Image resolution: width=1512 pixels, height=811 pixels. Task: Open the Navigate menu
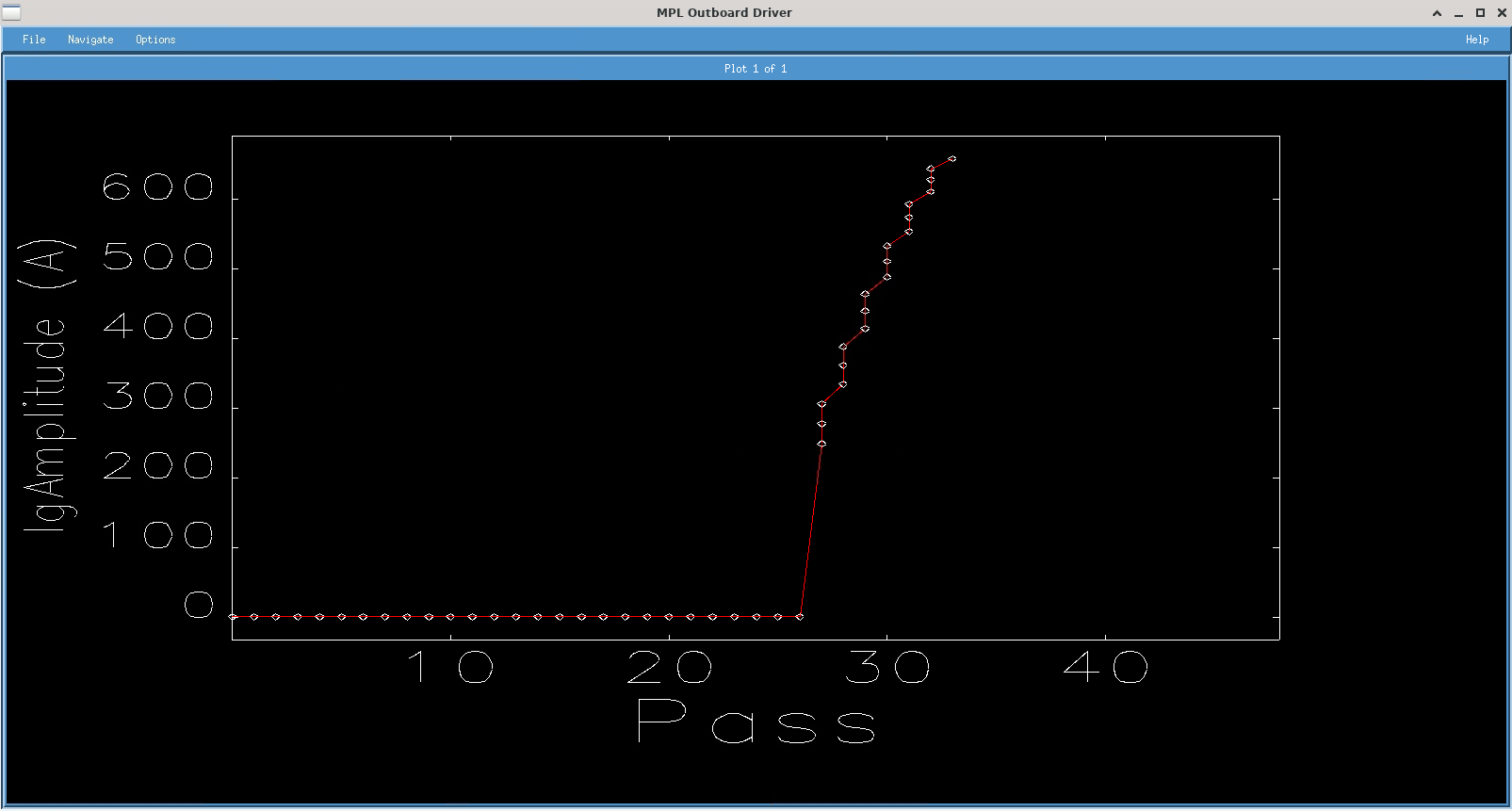[x=90, y=40]
